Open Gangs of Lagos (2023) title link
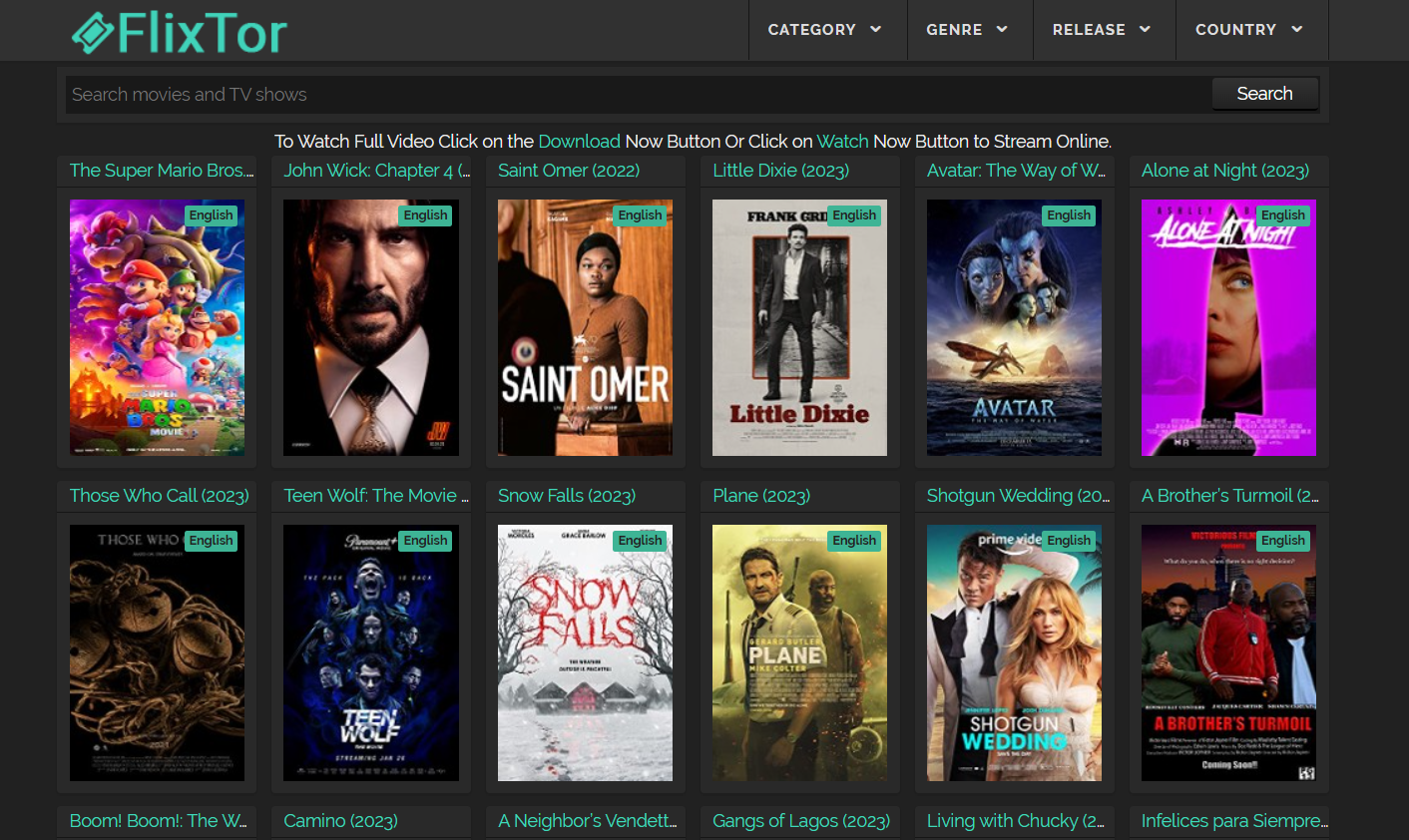Screen dimensions: 1409x840 click(x=801, y=821)
